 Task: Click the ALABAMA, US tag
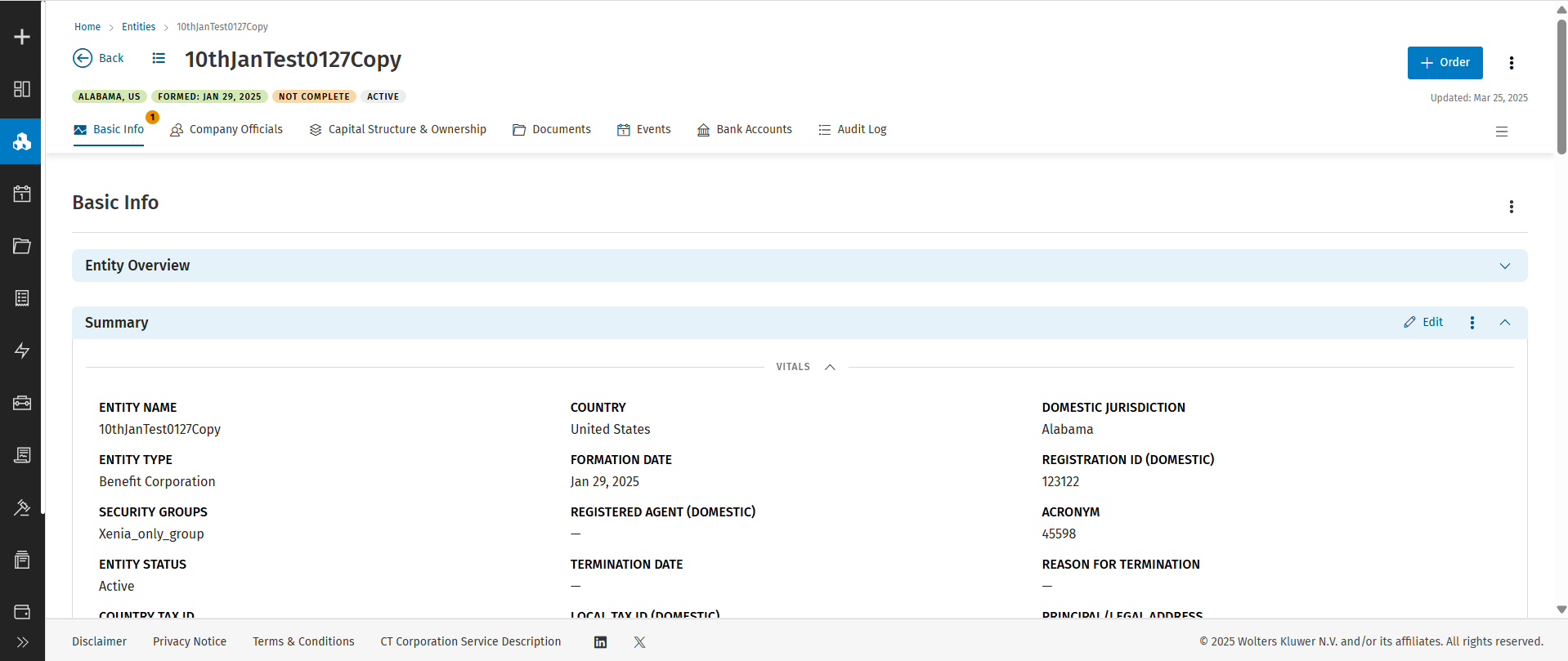point(110,96)
